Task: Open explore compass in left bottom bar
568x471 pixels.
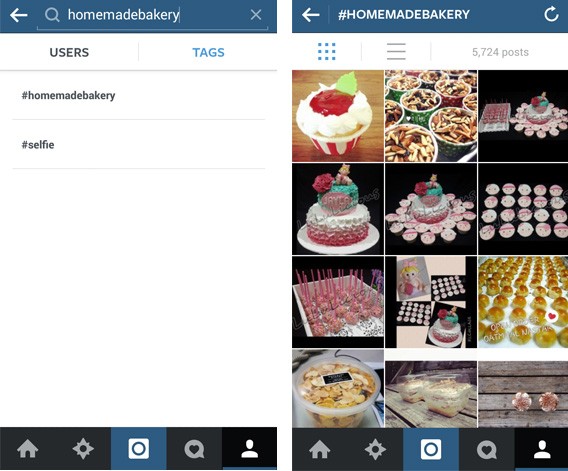Action: pos(83,449)
